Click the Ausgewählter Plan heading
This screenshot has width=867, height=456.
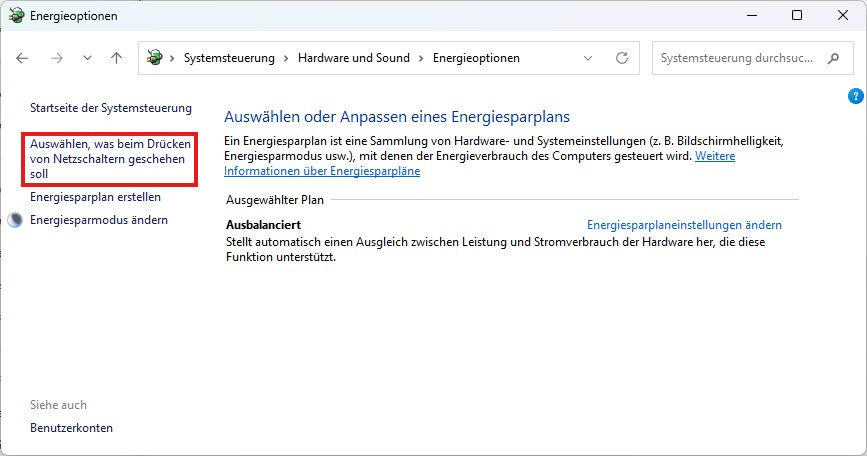click(x=275, y=200)
